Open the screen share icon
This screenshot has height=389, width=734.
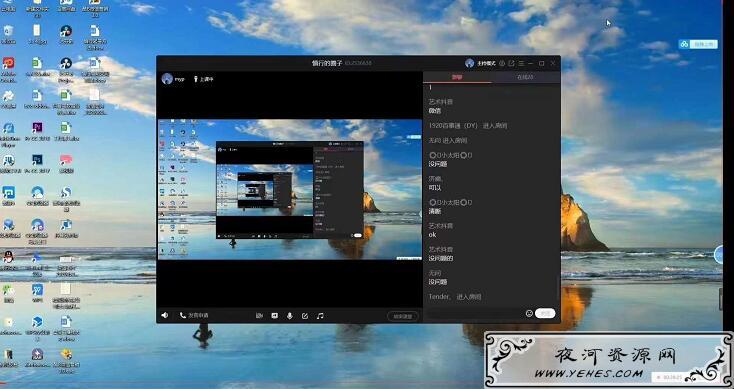(275, 316)
